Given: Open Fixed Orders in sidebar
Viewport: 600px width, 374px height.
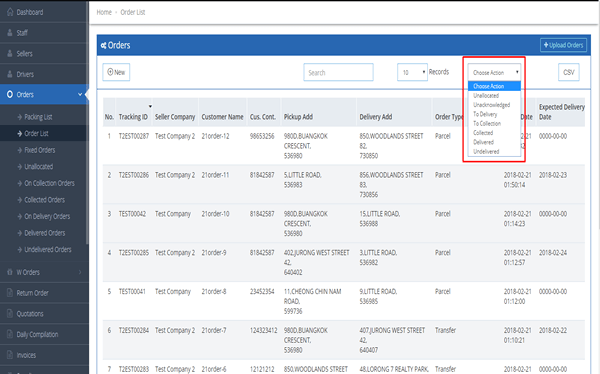Looking at the screenshot, I should [40, 150].
